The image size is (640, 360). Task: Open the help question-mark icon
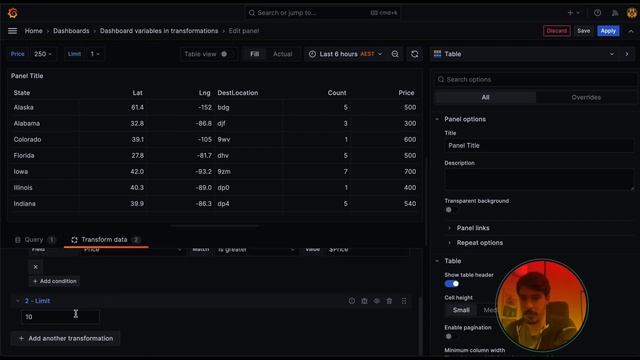[597, 13]
